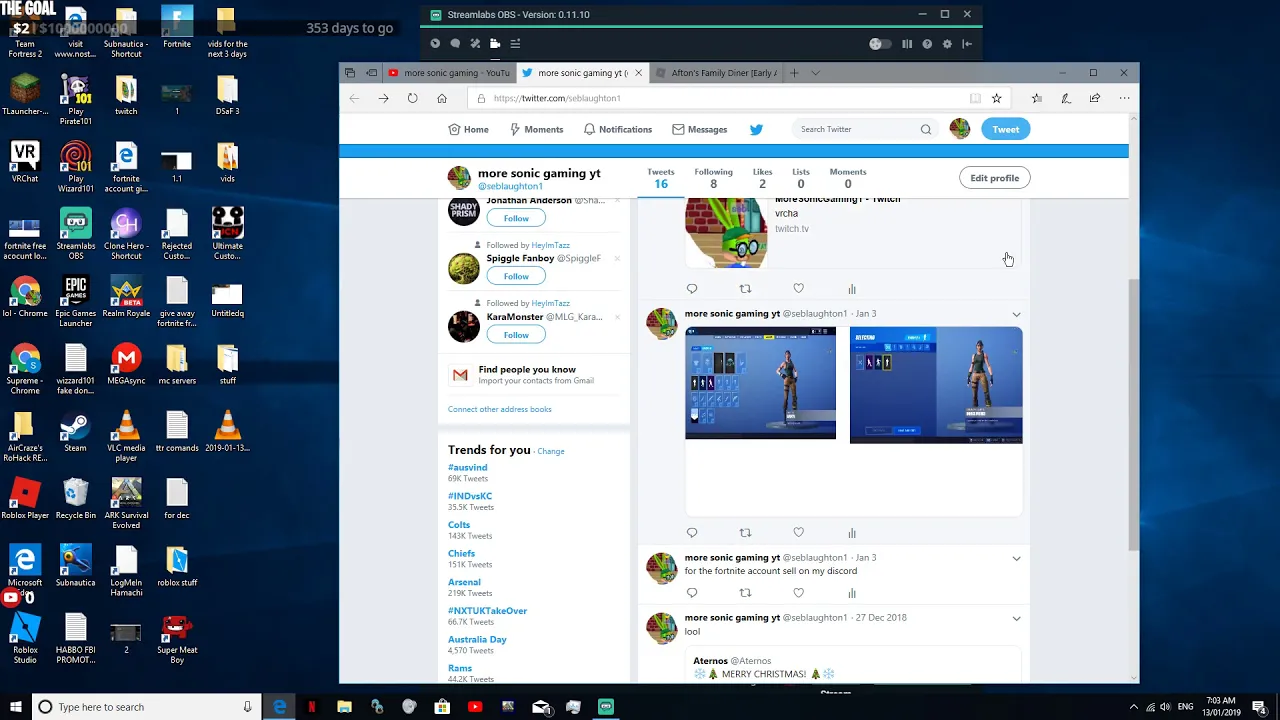Click the Streamlabs collapse chat arrow icon

click(x=967, y=43)
